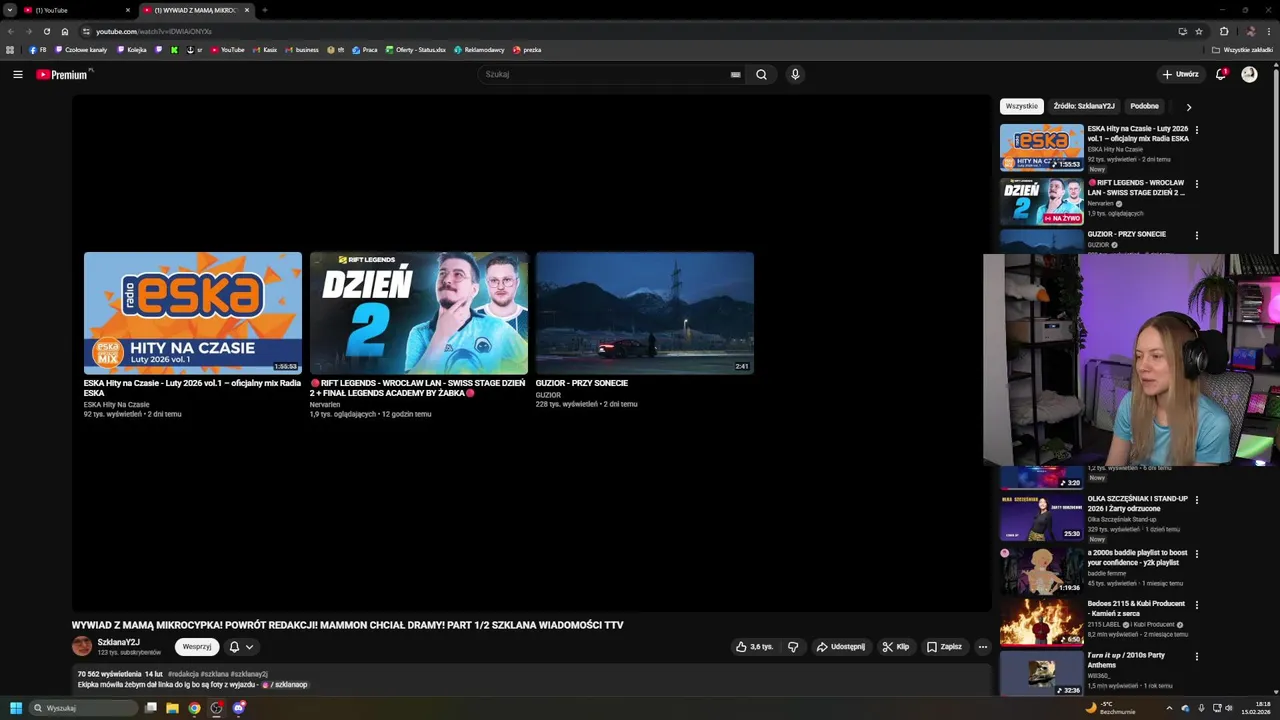This screenshot has height=720, width=1280.
Task: Open options for ESKA Hity na Czasie sidebar video
Action: pos(1196,130)
